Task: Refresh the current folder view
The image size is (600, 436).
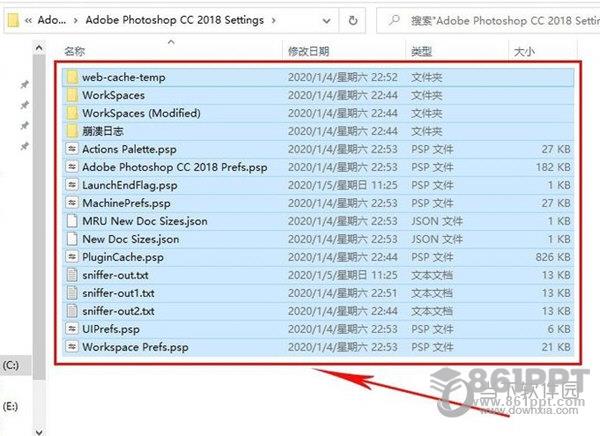Action: point(353,20)
